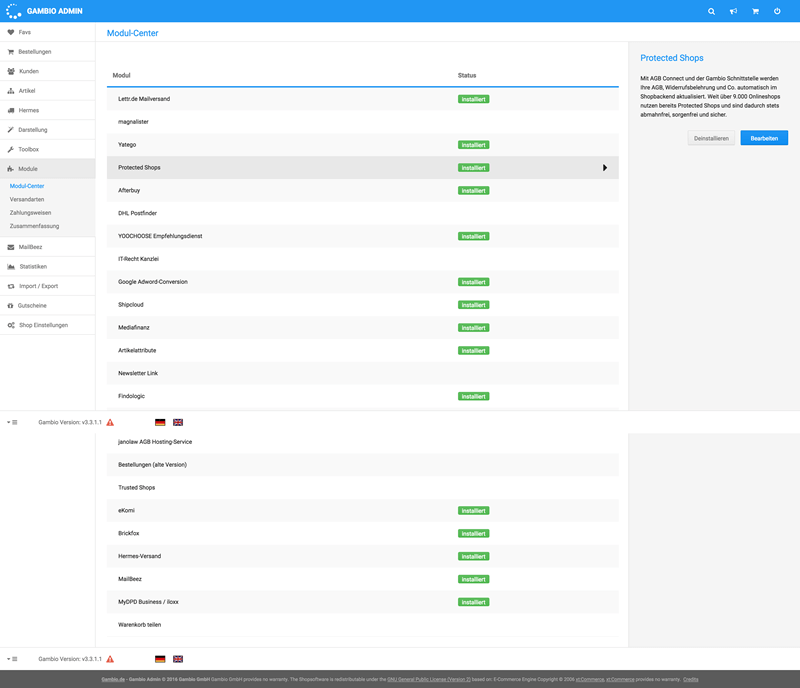Click the bottom German flag icon
Image resolution: width=800 pixels, height=688 pixels.
160,659
